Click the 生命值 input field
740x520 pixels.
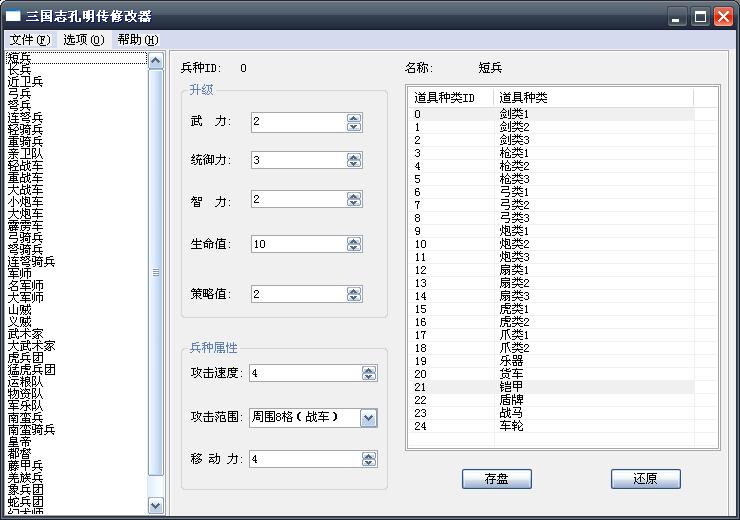297,244
